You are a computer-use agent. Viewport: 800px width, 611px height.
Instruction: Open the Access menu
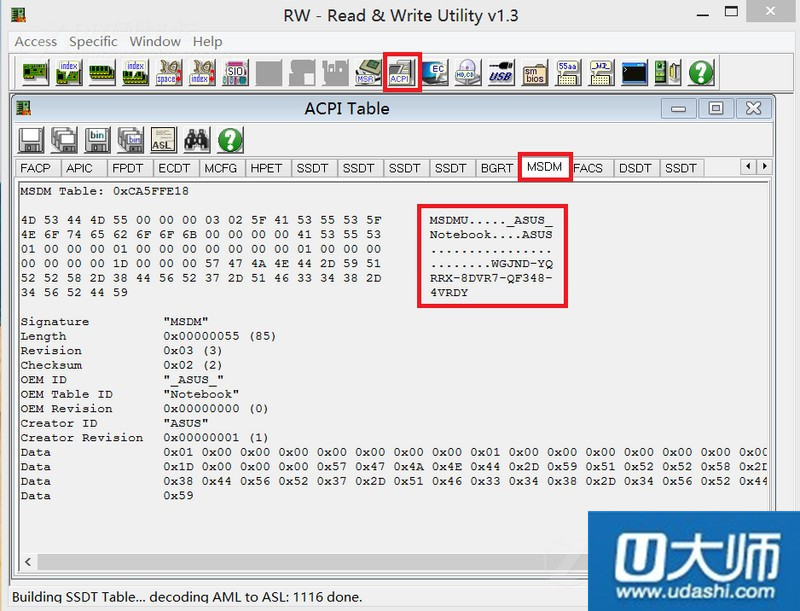click(36, 41)
